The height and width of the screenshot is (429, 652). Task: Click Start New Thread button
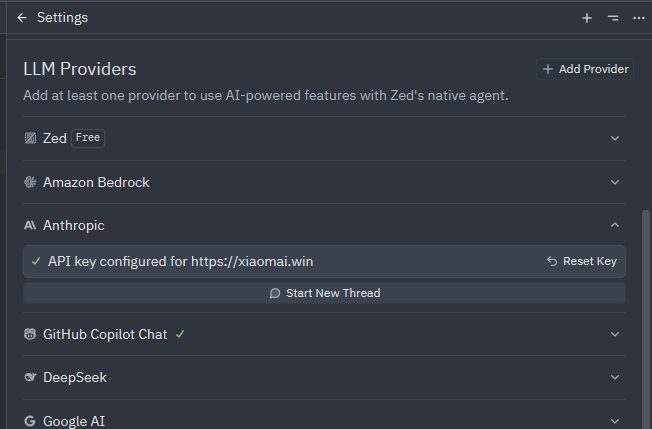(x=324, y=293)
